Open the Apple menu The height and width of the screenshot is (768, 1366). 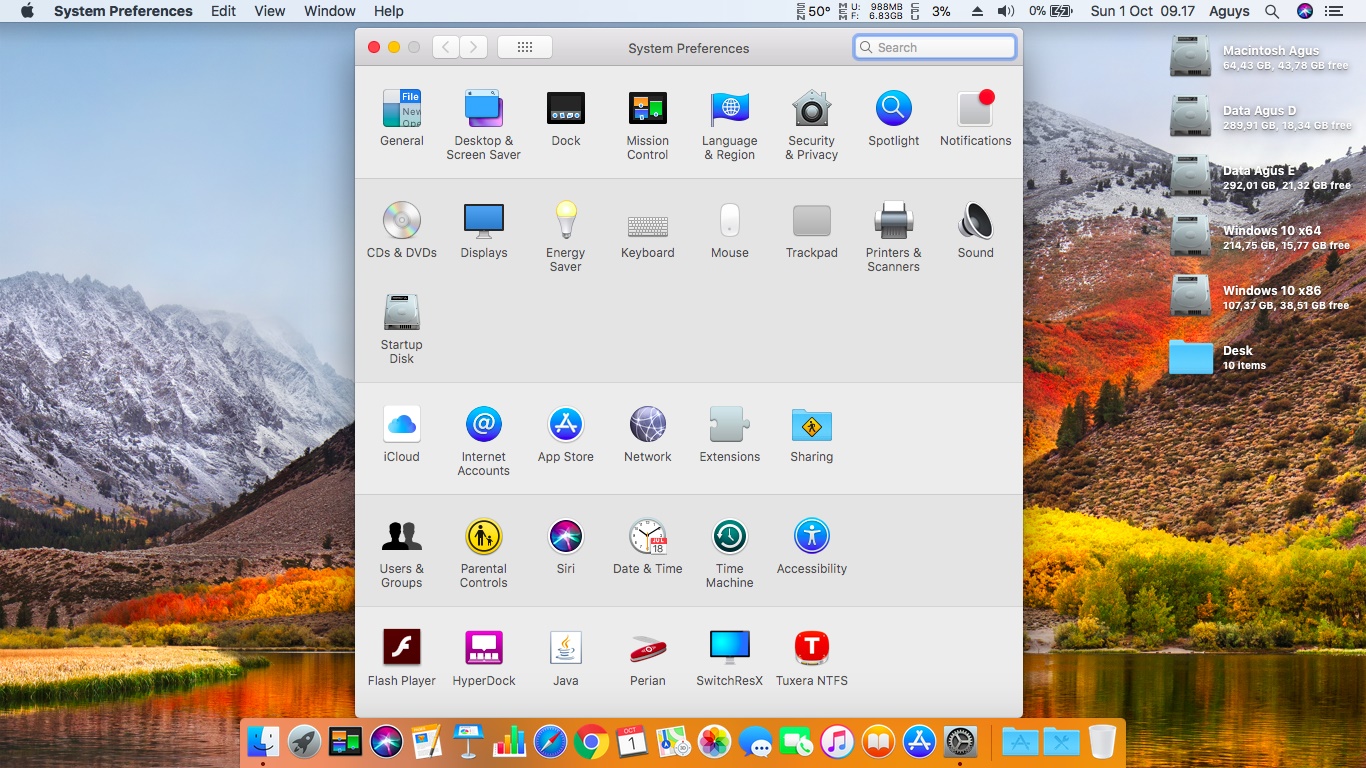click(x=27, y=11)
